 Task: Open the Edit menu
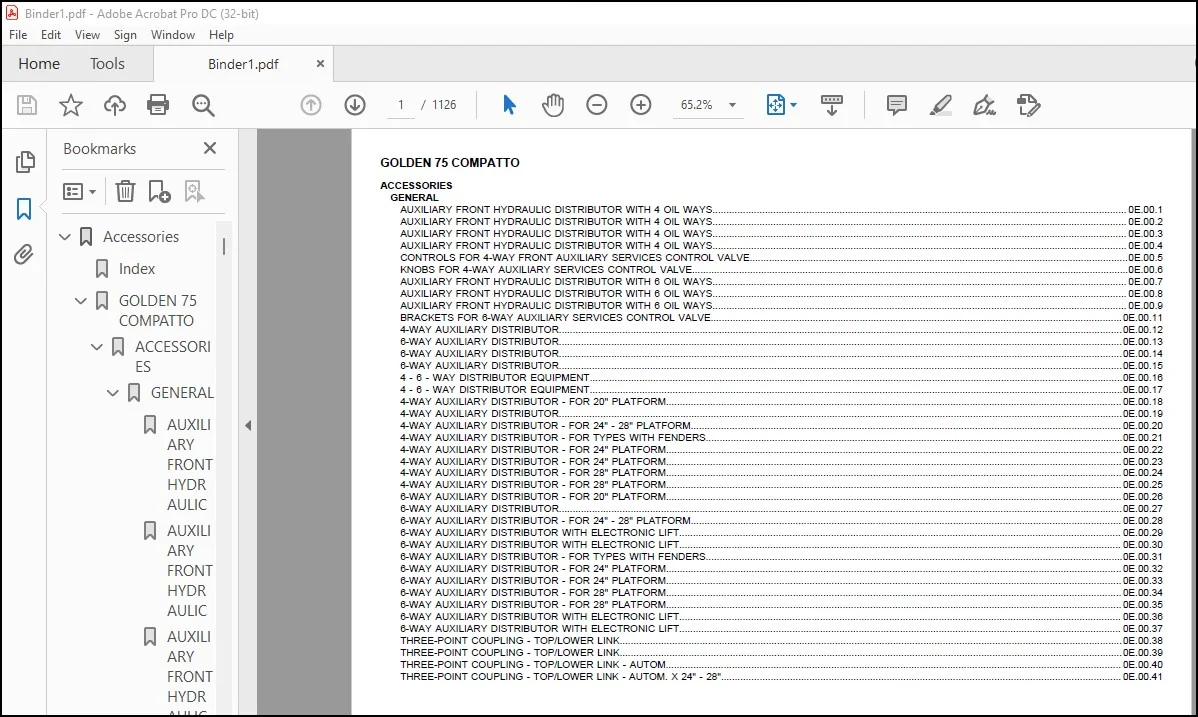pyautogui.click(x=51, y=35)
